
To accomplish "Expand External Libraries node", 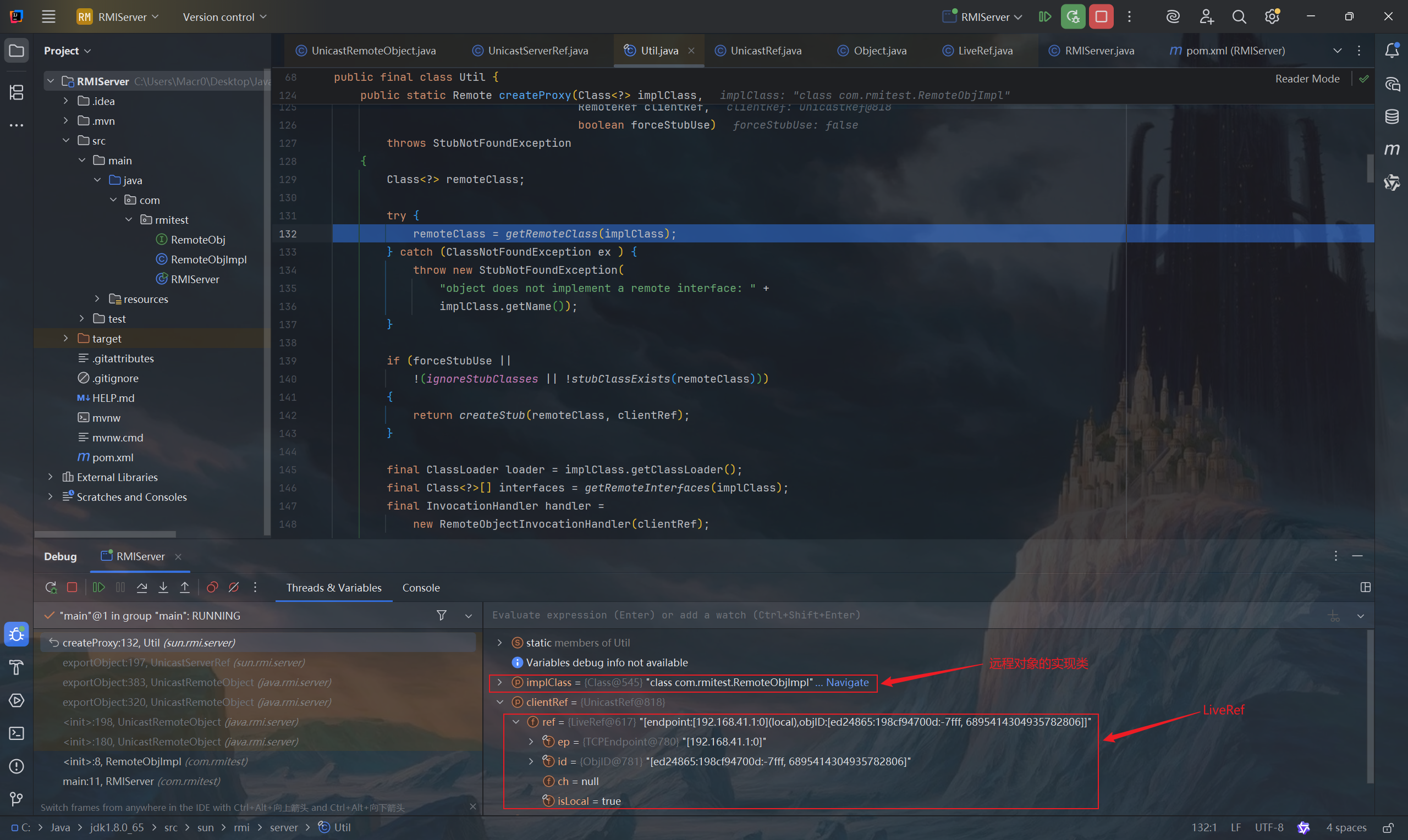I will (x=51, y=477).
